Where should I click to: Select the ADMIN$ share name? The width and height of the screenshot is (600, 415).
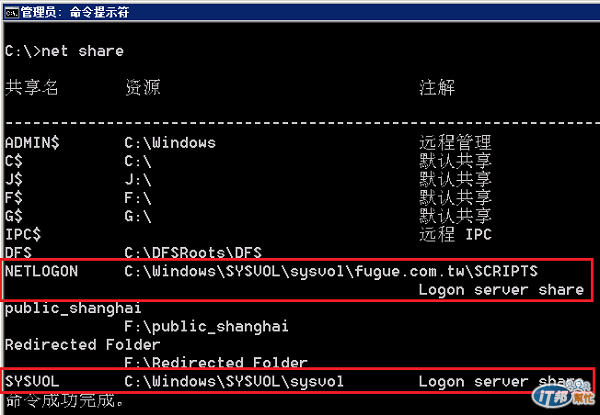(x=32, y=143)
